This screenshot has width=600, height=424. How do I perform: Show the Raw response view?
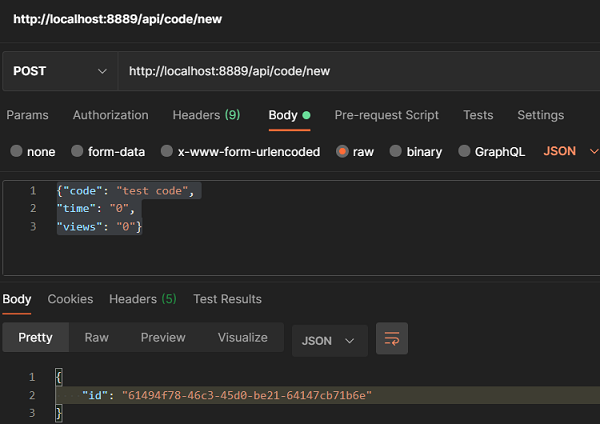click(x=97, y=338)
